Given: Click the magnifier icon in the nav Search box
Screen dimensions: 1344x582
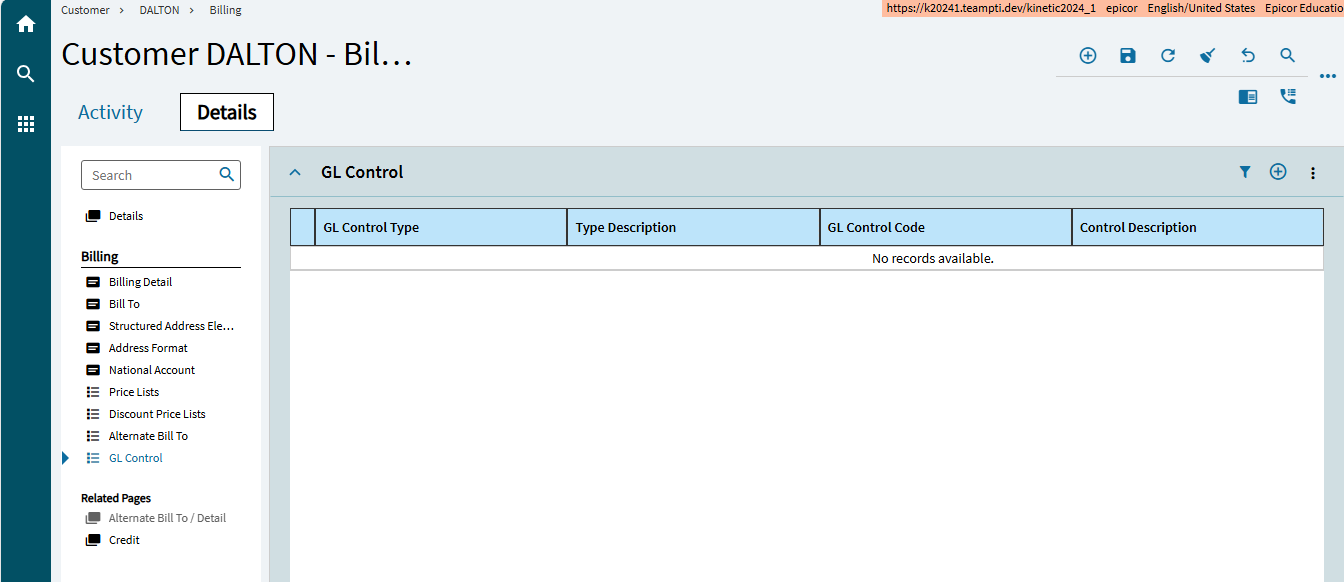Looking at the screenshot, I should (x=227, y=174).
